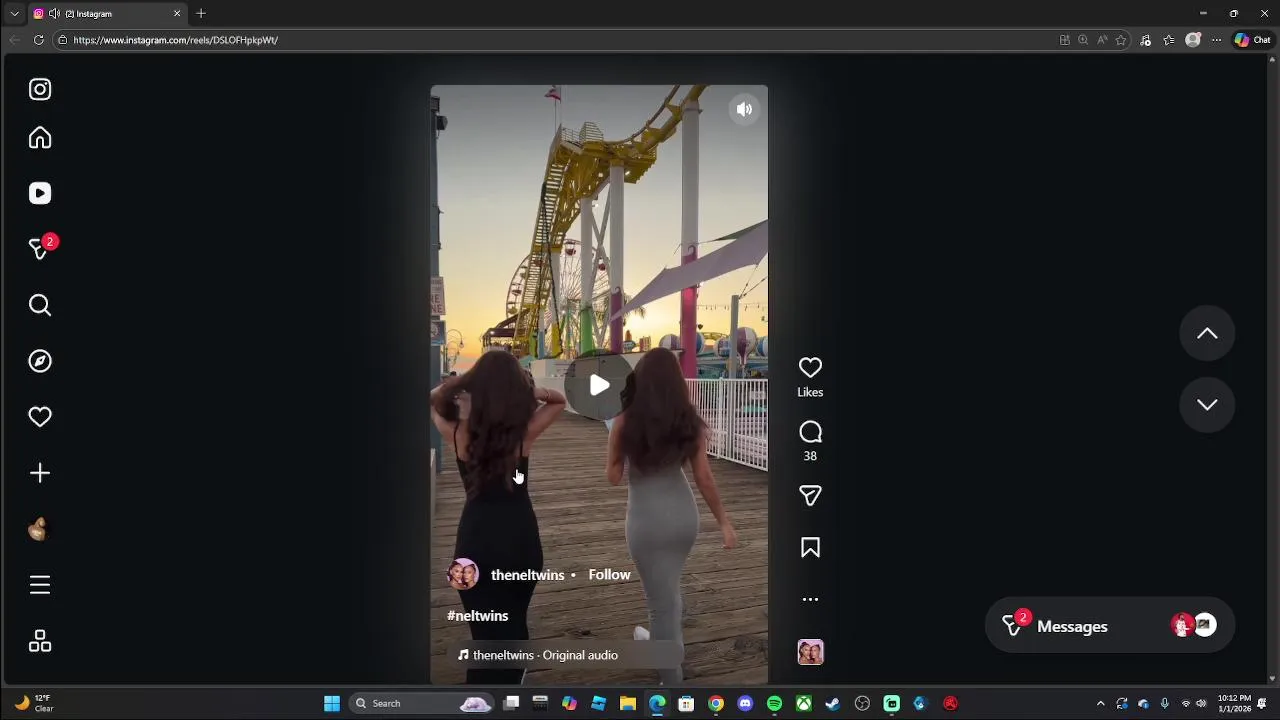Turn on Read aloud in the address bar
This screenshot has width=1280, height=720.
point(1102,40)
